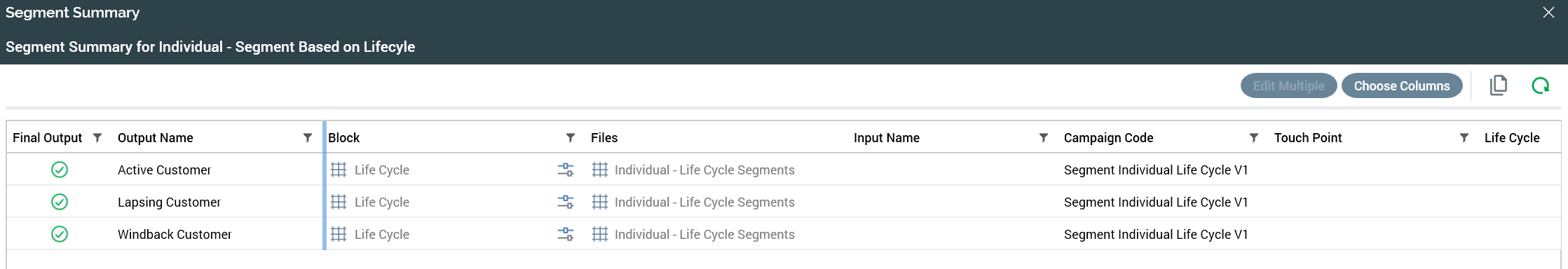Click the Choose Columns button

point(1402,85)
